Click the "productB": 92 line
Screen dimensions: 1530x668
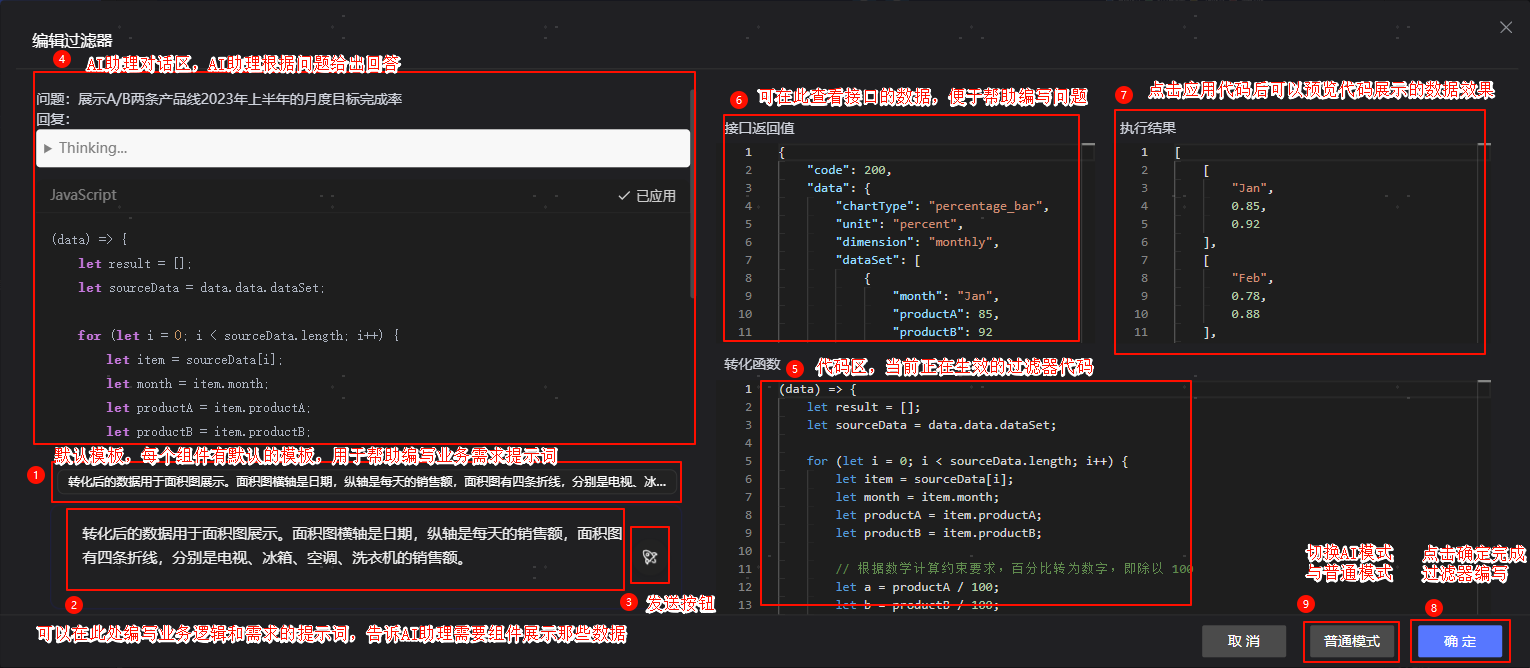pyautogui.click(x=942, y=332)
